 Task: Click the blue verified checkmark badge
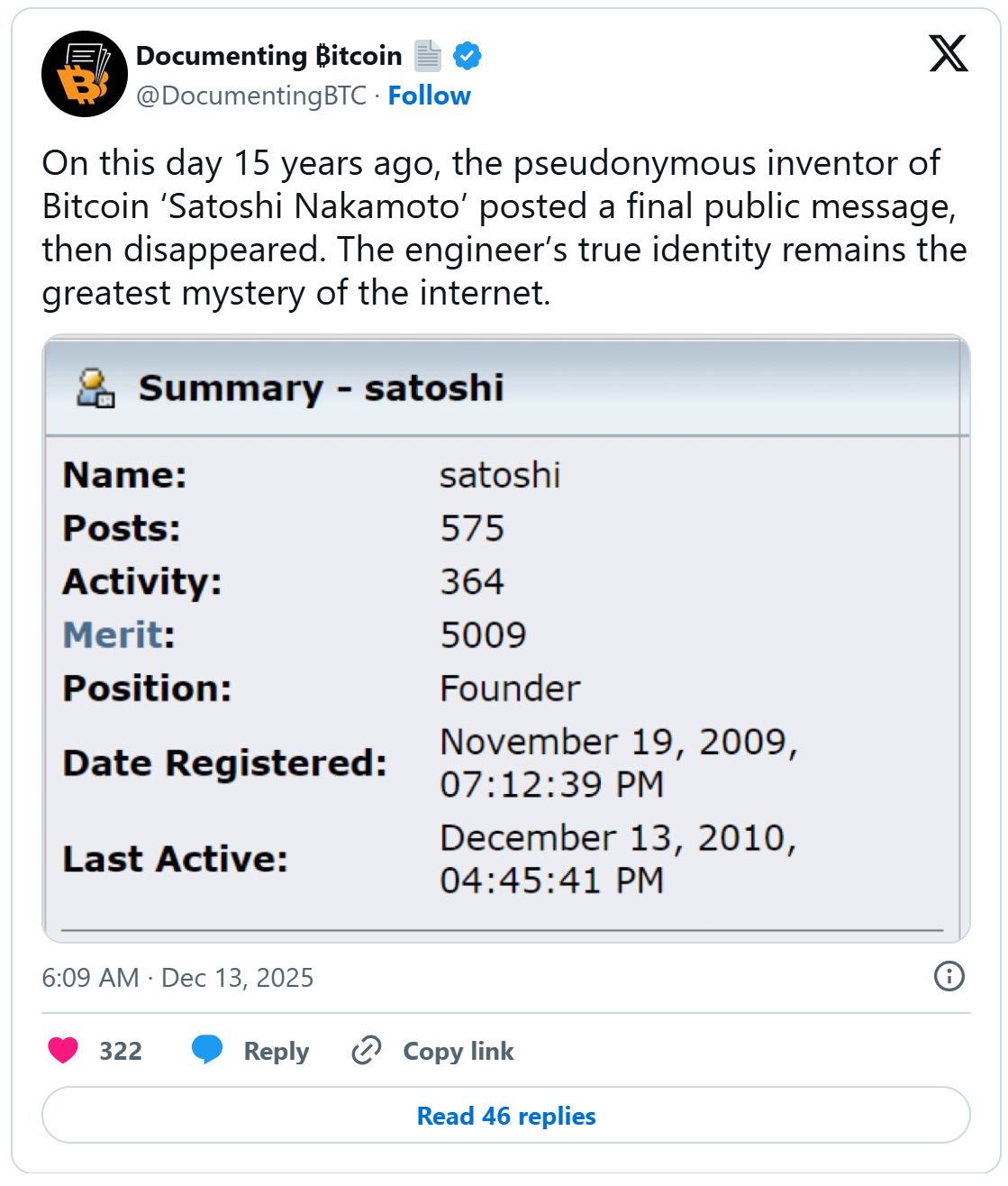467,56
